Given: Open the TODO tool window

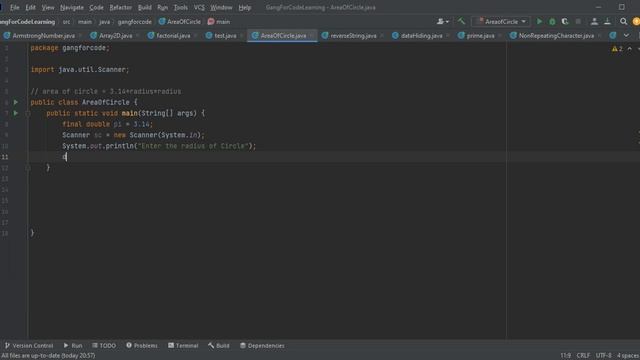Looking at the screenshot, I should pos(104,346).
